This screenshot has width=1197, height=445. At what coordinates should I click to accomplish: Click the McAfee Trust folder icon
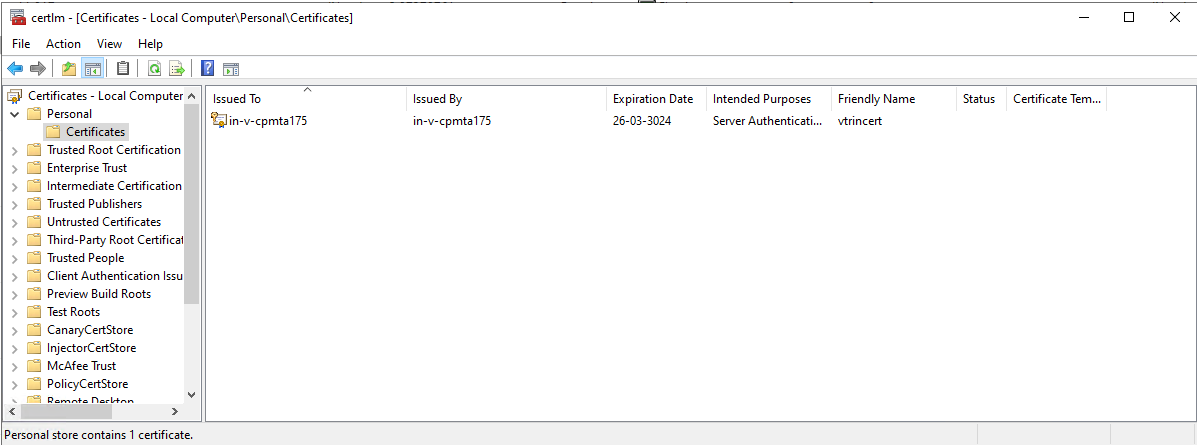(x=34, y=366)
